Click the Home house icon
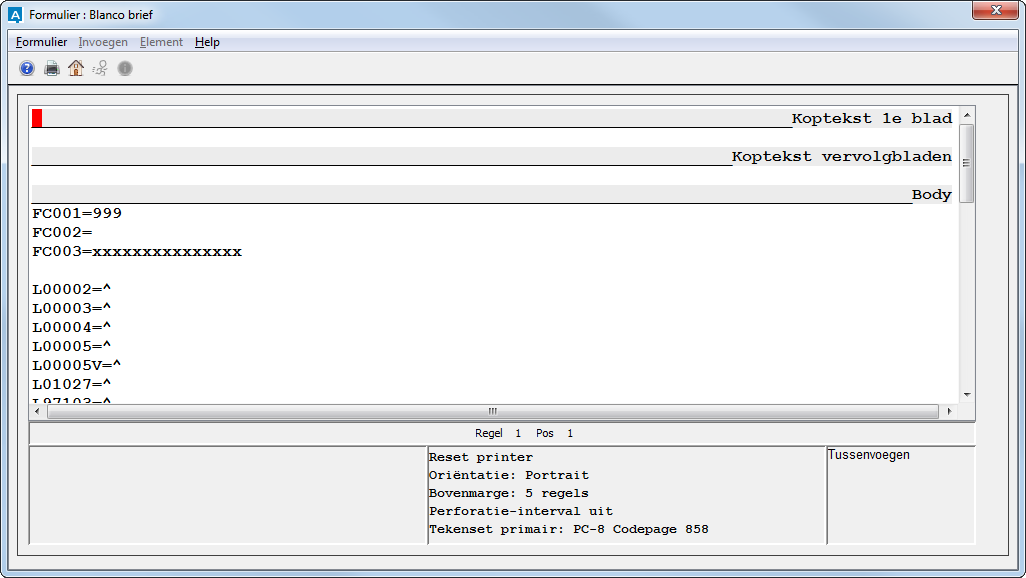1026x578 pixels. pos(76,68)
